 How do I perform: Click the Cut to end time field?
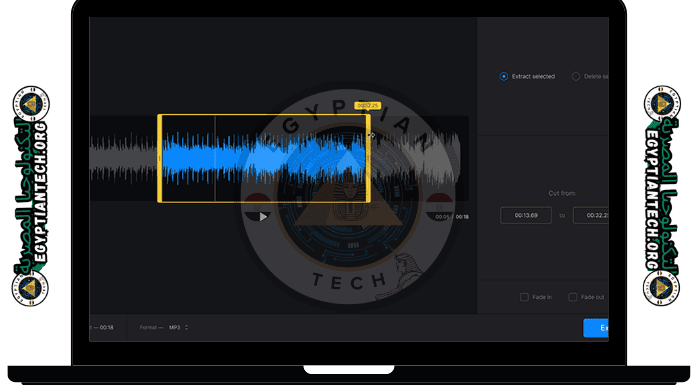point(591,215)
